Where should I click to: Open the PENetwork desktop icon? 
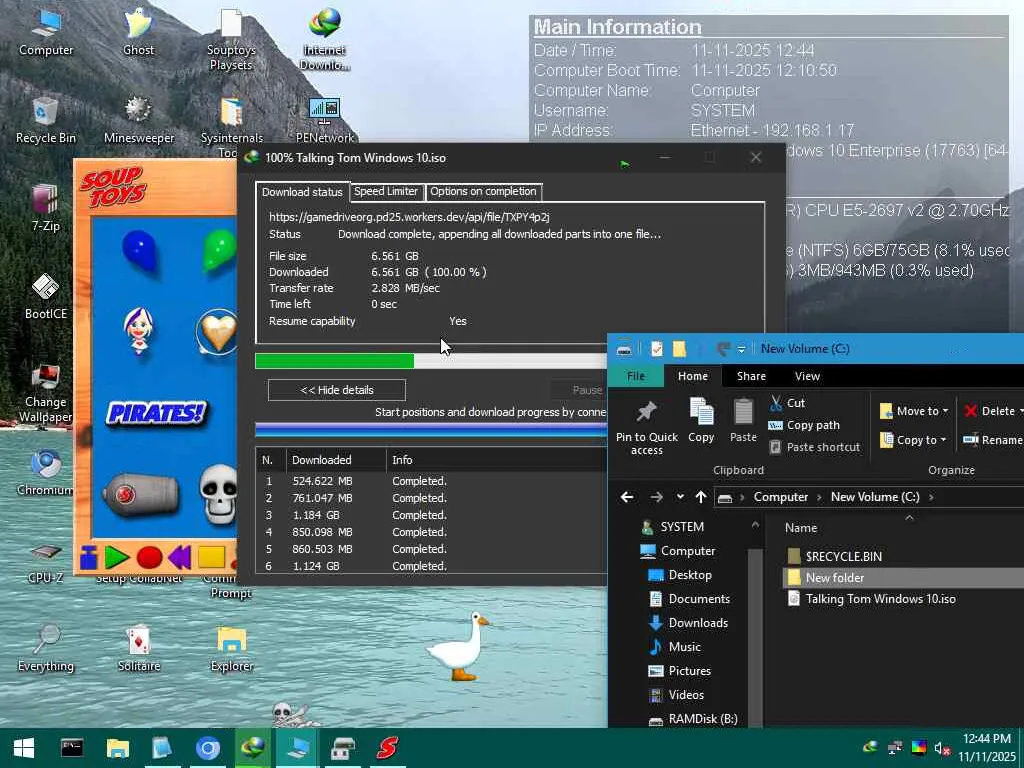point(325,120)
